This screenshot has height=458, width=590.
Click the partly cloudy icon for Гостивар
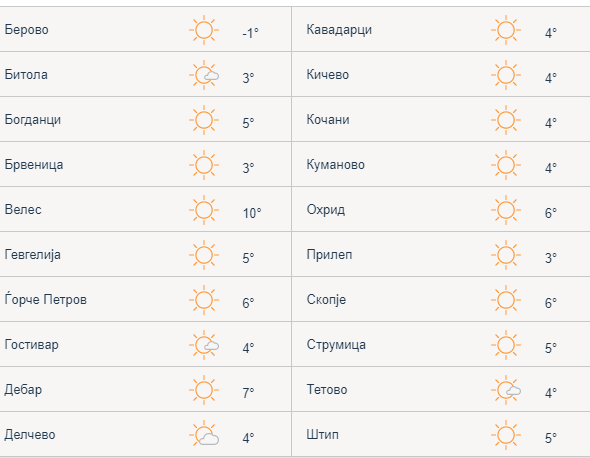tap(204, 345)
